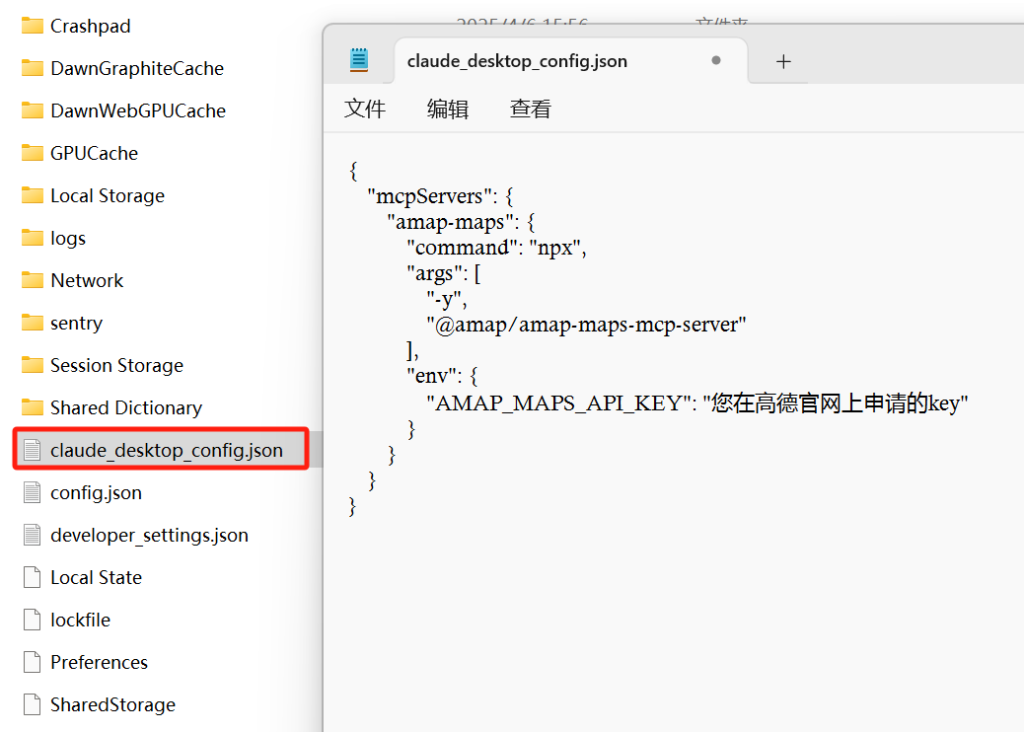Open the sentry folder icon
1024x732 pixels.
pos(32,323)
